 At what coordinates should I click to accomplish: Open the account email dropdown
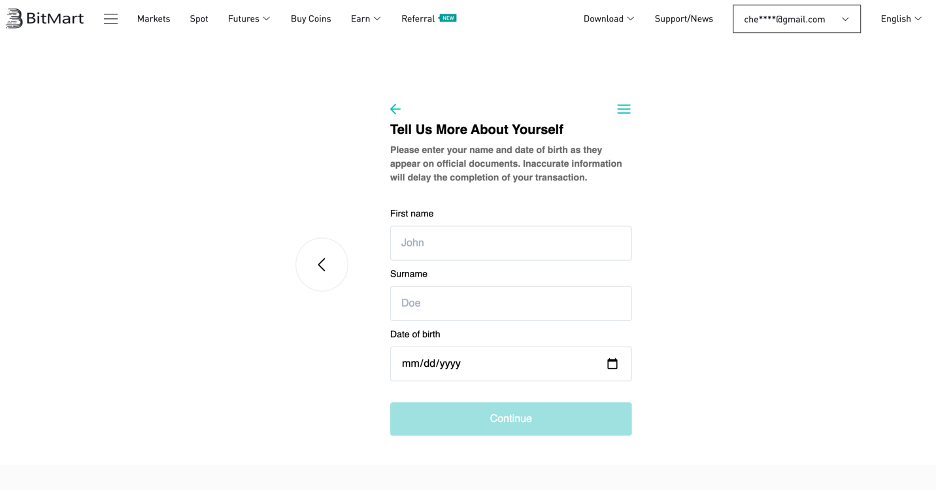[796, 19]
